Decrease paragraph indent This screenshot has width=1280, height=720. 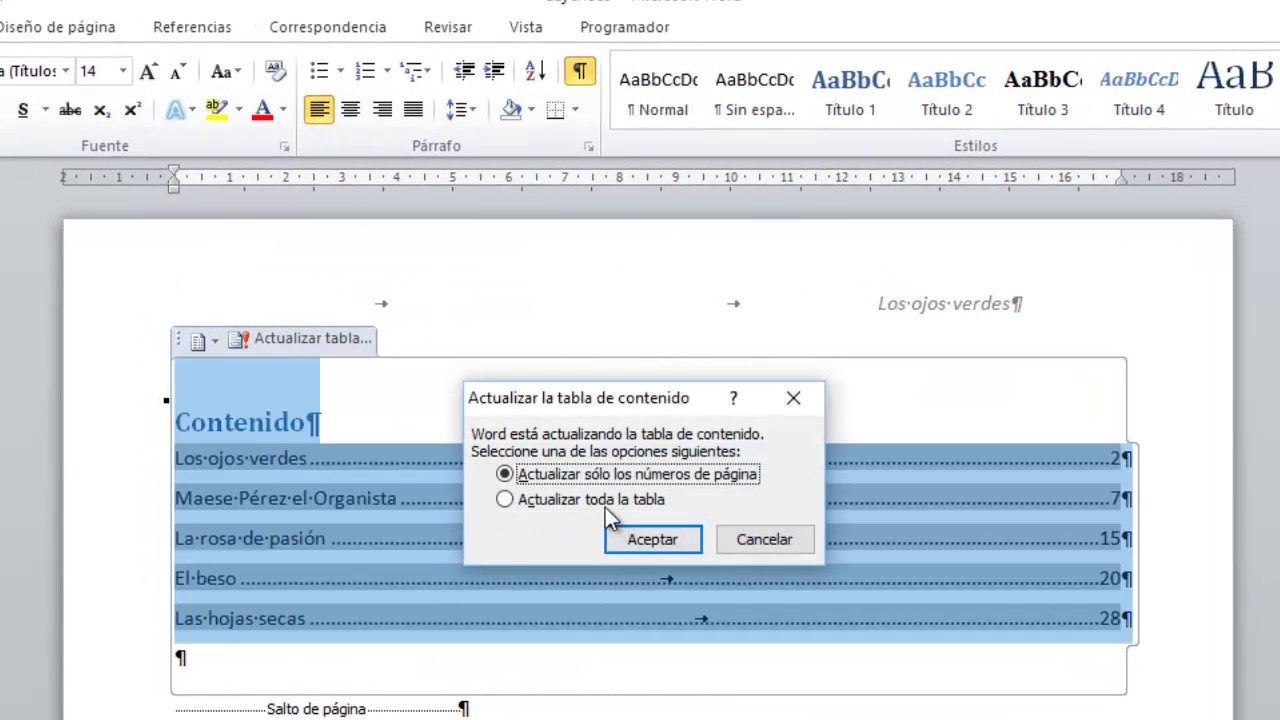coord(464,71)
